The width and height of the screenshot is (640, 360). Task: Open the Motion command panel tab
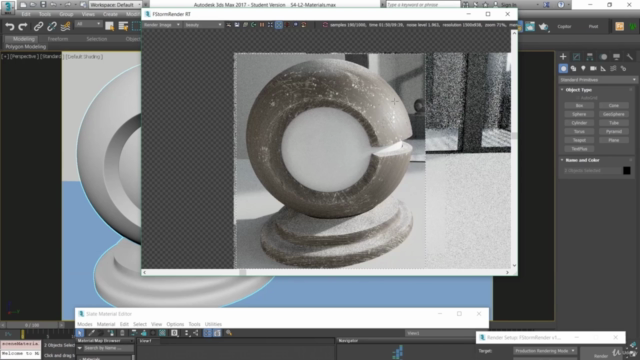click(603, 57)
